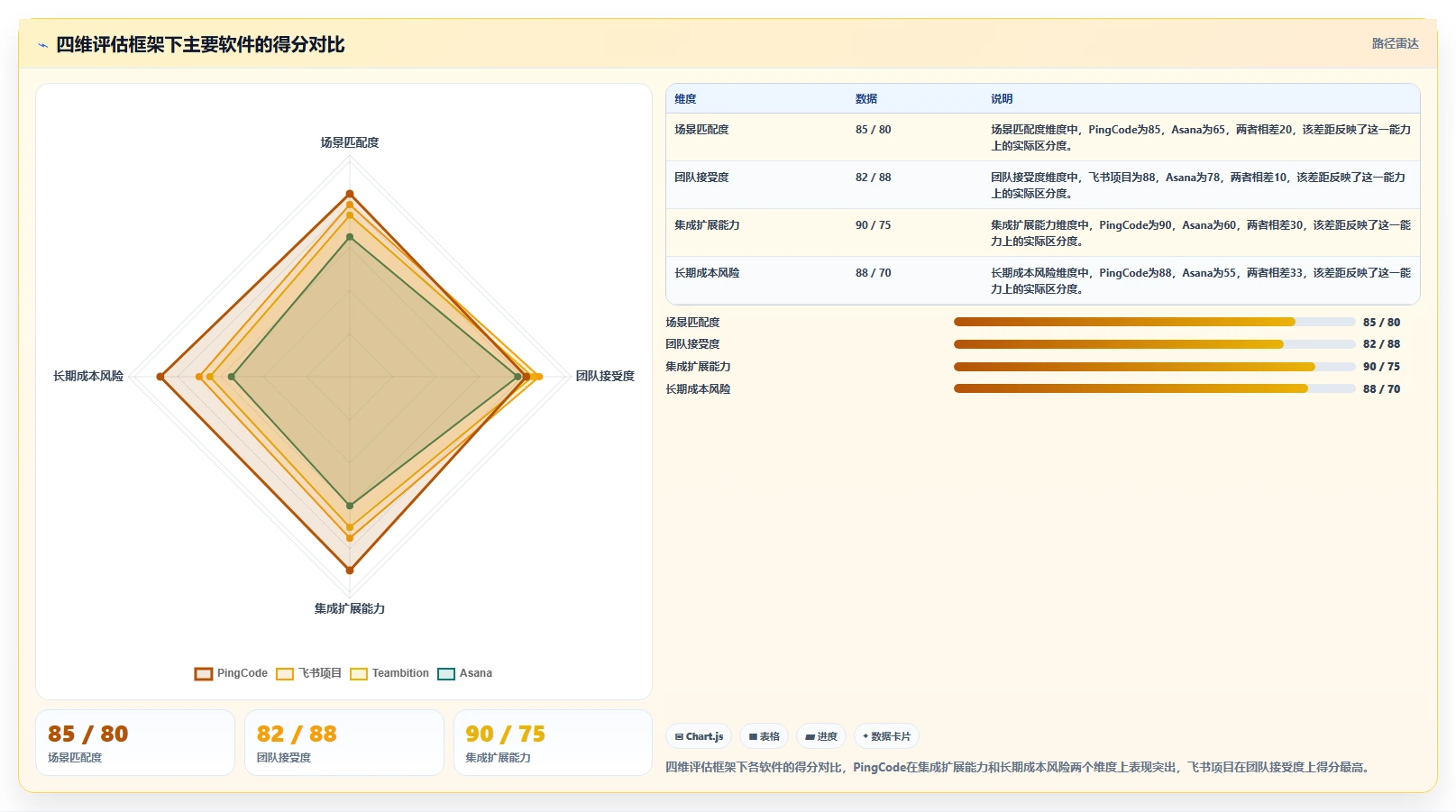Click the 88 / 70 value in table

[x=873, y=273]
